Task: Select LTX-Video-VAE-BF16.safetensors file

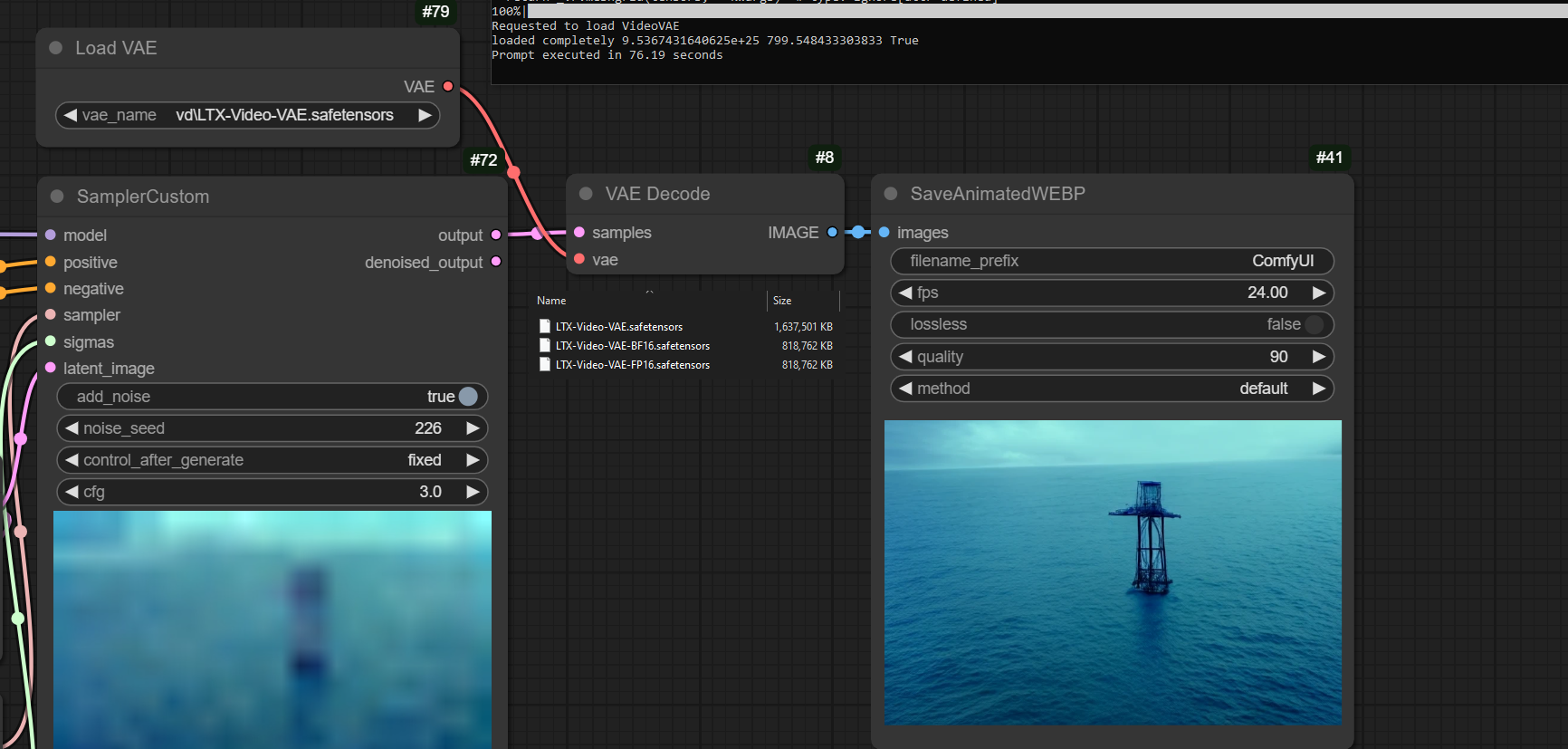Action: (632, 346)
